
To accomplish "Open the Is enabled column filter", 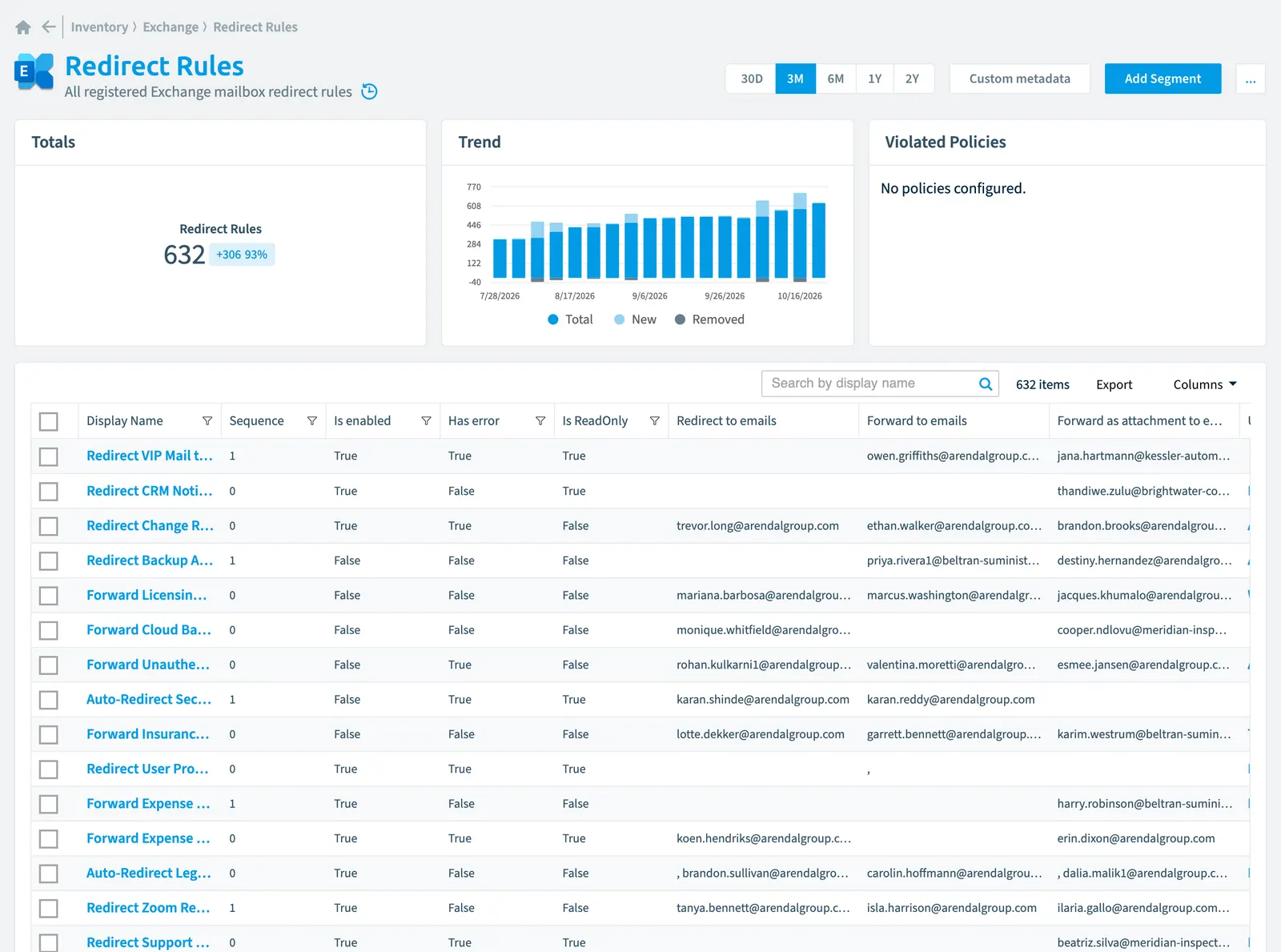I will click(426, 421).
